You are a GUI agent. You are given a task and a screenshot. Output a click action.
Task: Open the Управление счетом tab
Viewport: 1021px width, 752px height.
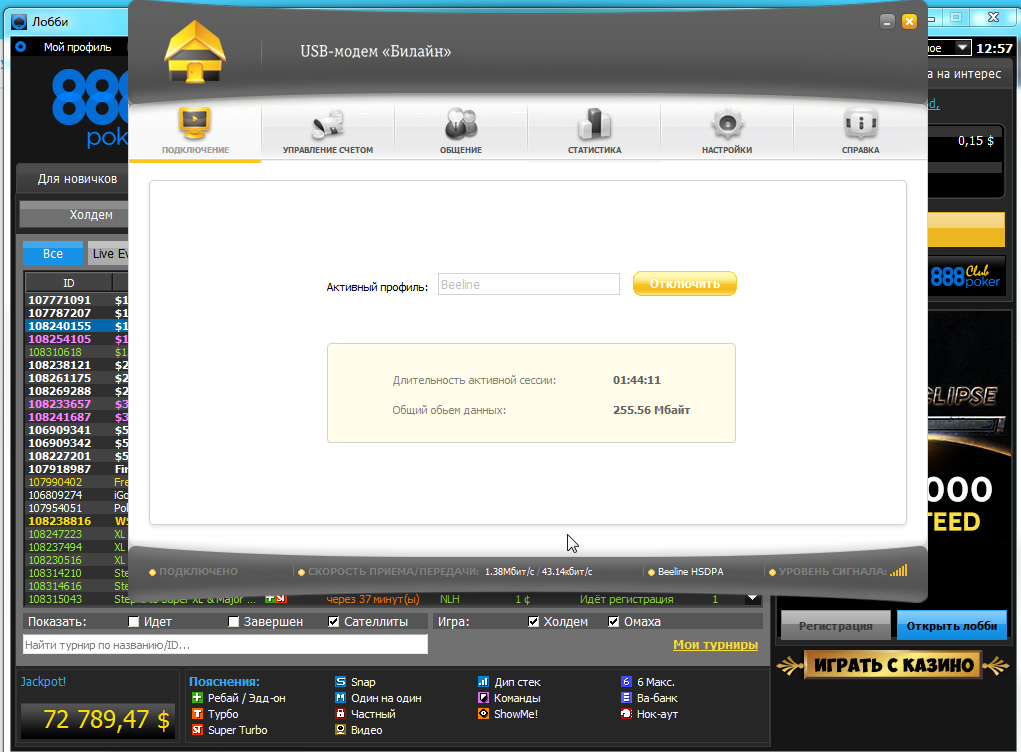tap(328, 132)
